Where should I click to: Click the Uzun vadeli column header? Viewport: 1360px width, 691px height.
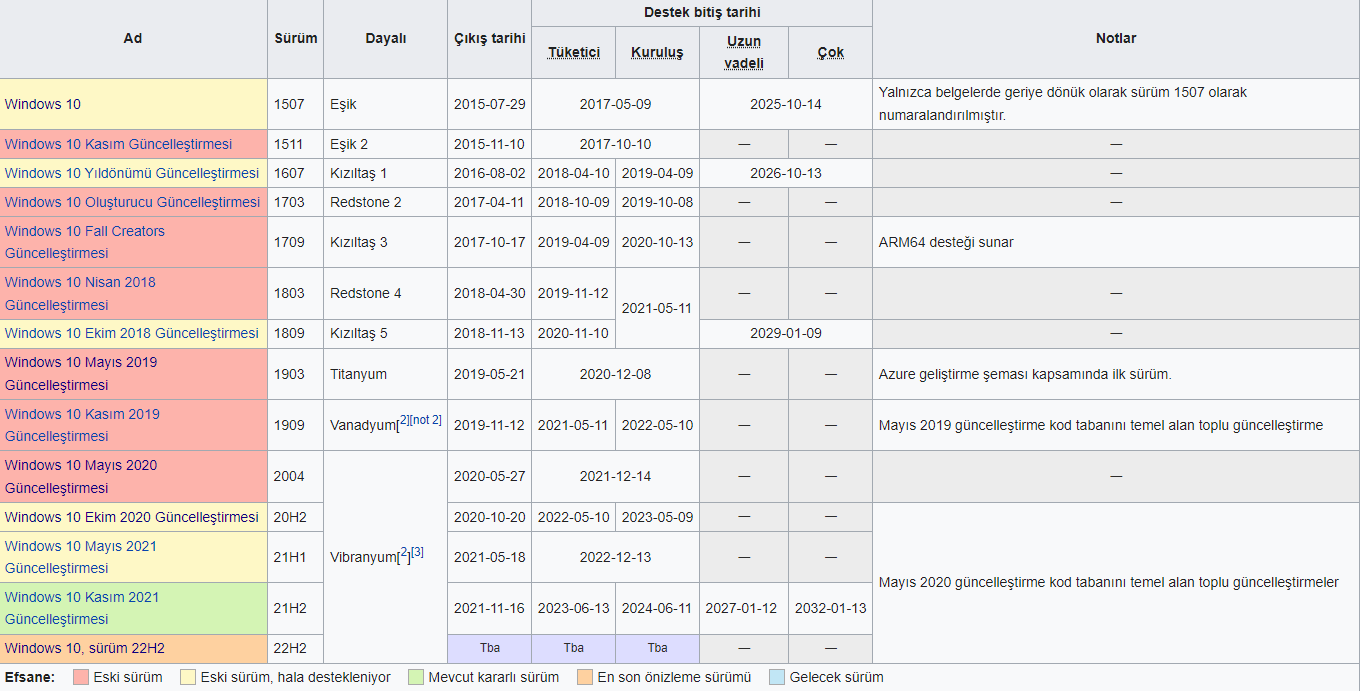pyautogui.click(x=744, y=52)
